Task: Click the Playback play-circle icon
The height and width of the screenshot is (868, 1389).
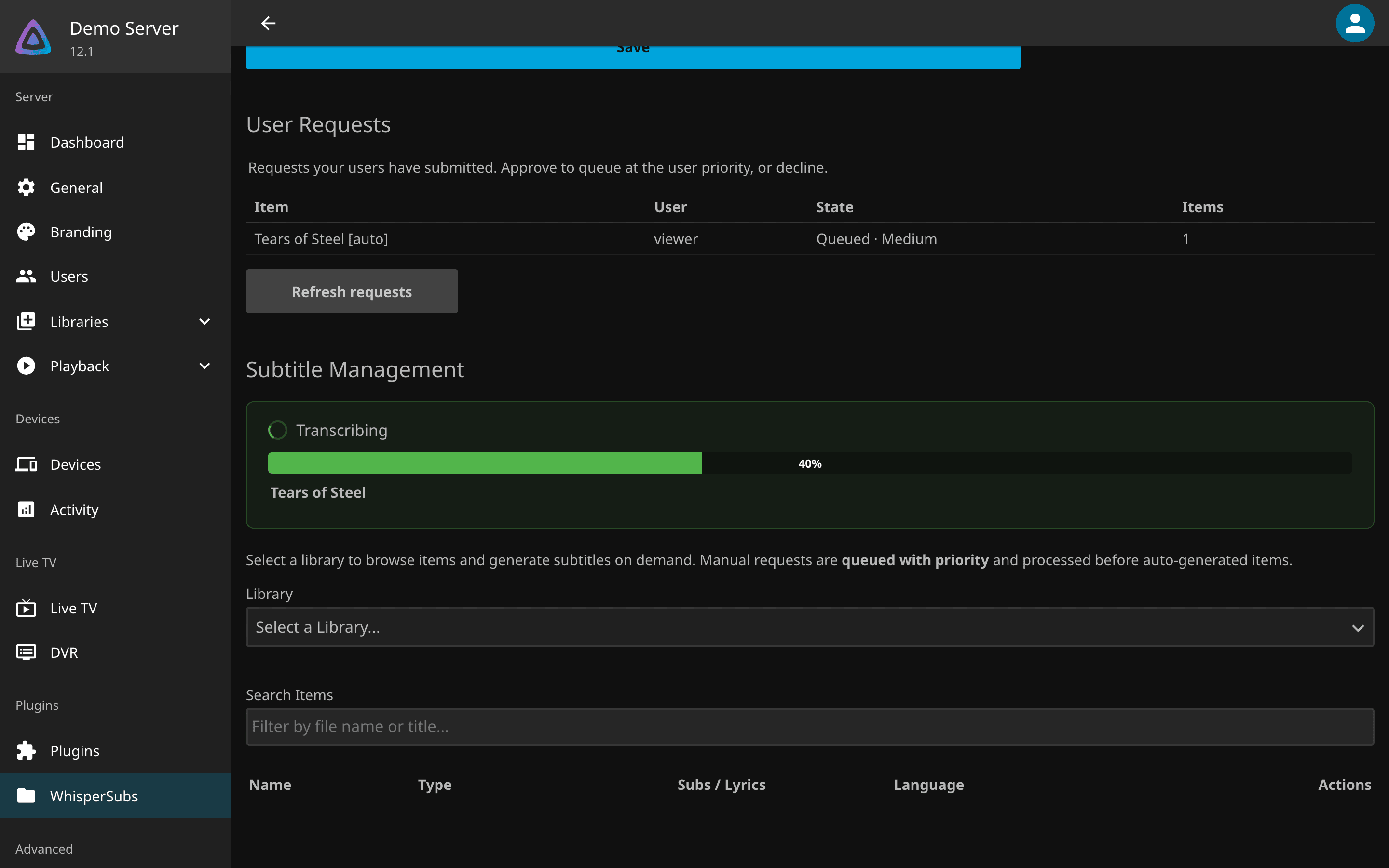Action: pyautogui.click(x=26, y=366)
